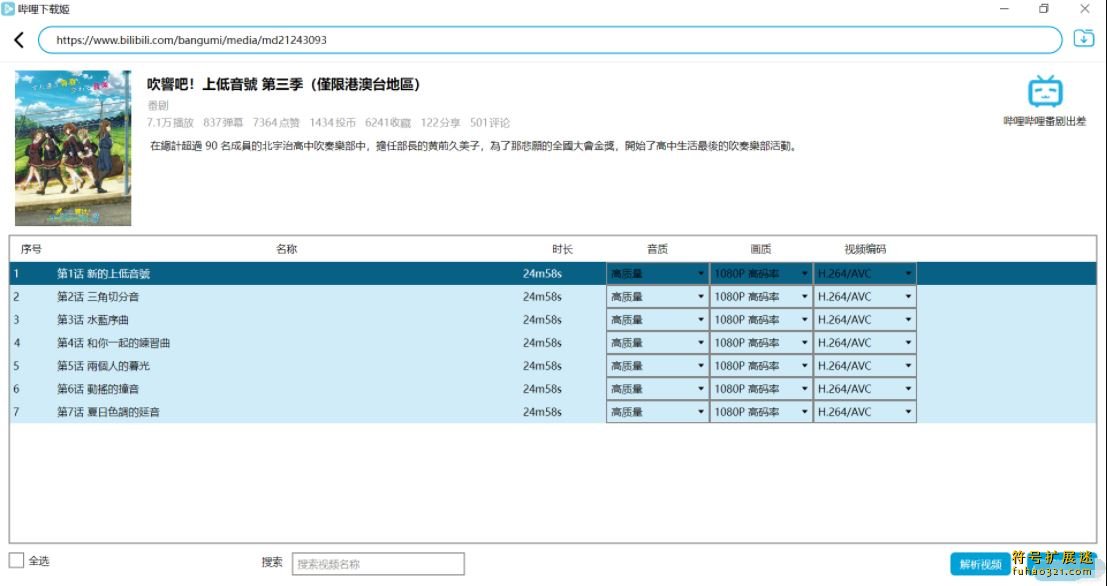This screenshot has width=1107, height=586.
Task: Click the 7.1万播放 play count
Action: pos(170,123)
